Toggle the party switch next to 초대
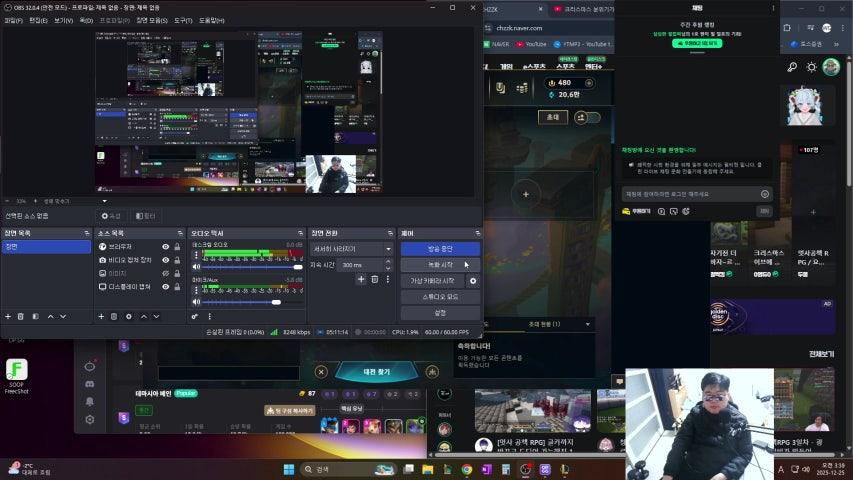This screenshot has height=480, width=853. click(x=587, y=118)
